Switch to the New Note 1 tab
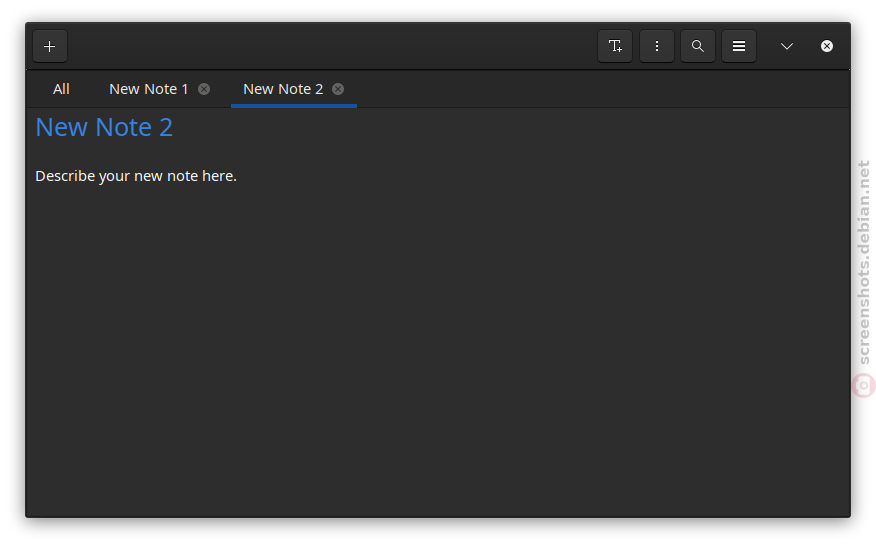 pos(149,89)
